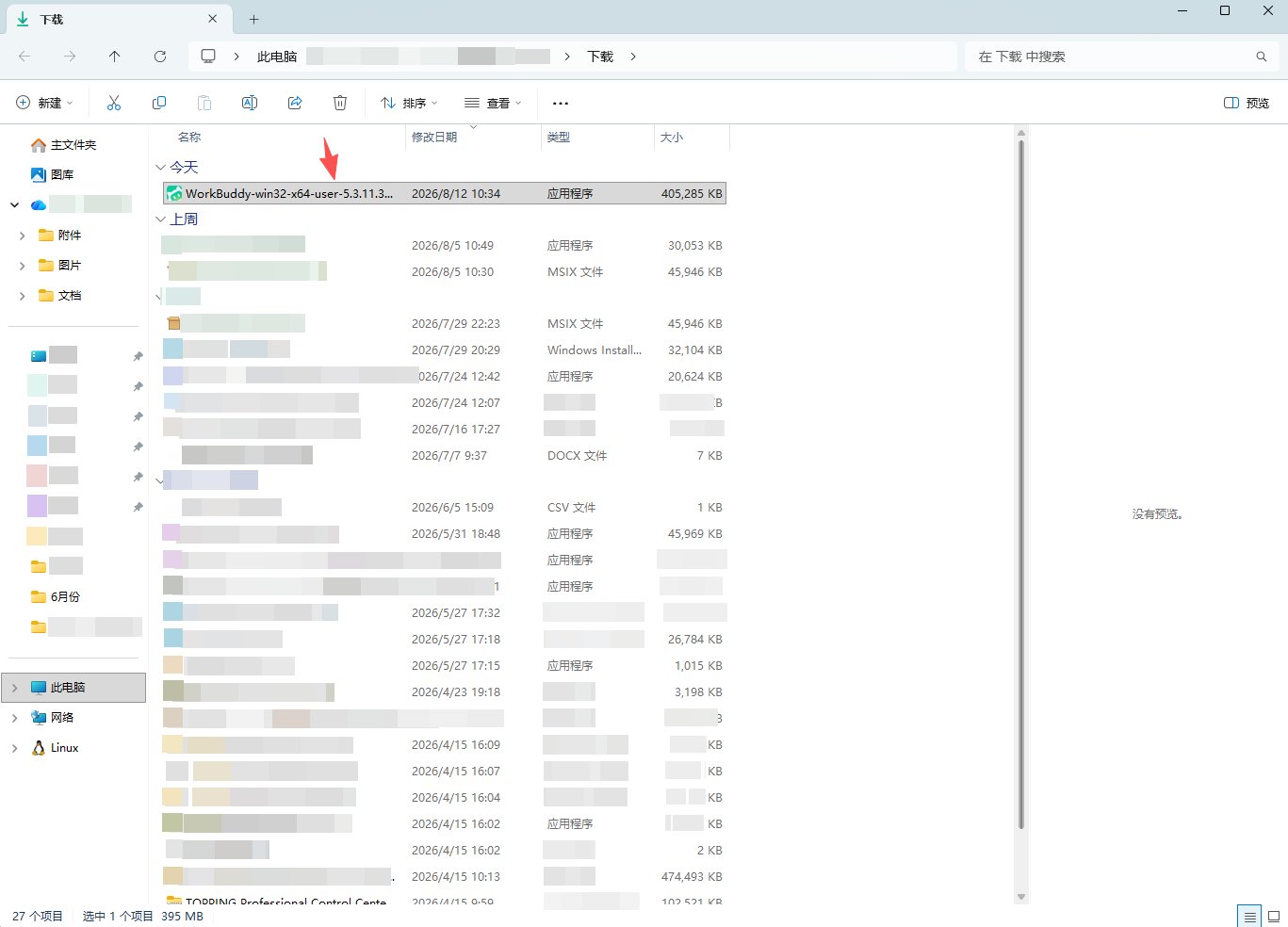1288x927 pixels.
Task: Open the 新建 dropdown
Action: 44,103
